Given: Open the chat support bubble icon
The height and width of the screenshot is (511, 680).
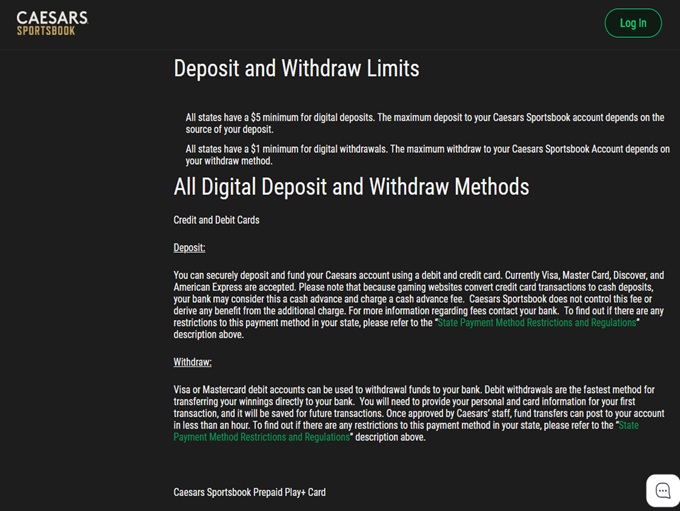Looking at the screenshot, I should click(662, 490).
